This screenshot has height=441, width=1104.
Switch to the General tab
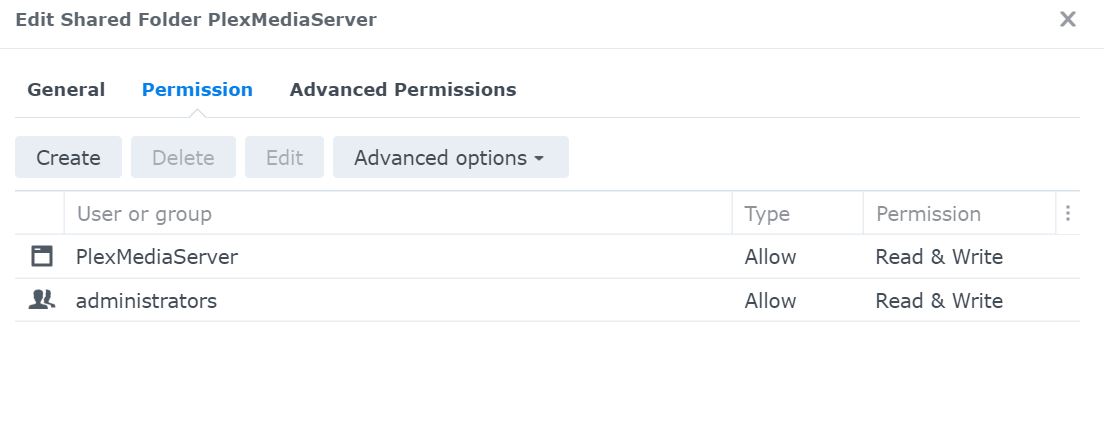click(x=66, y=89)
